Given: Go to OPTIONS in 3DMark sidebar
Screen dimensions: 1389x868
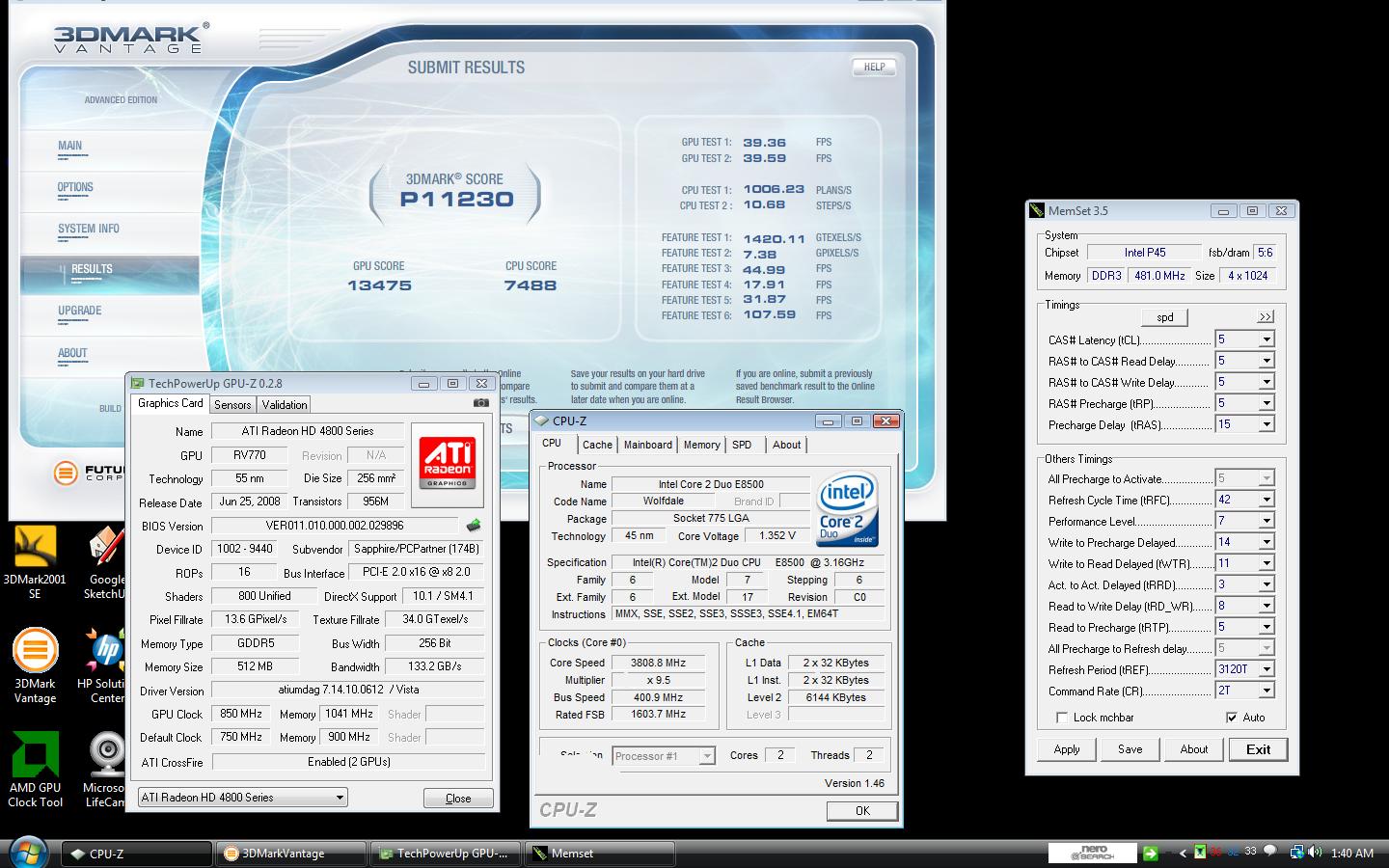Looking at the screenshot, I should (x=75, y=188).
